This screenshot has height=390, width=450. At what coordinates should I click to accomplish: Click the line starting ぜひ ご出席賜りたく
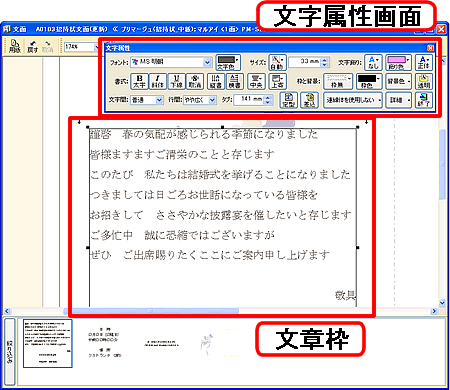209,255
